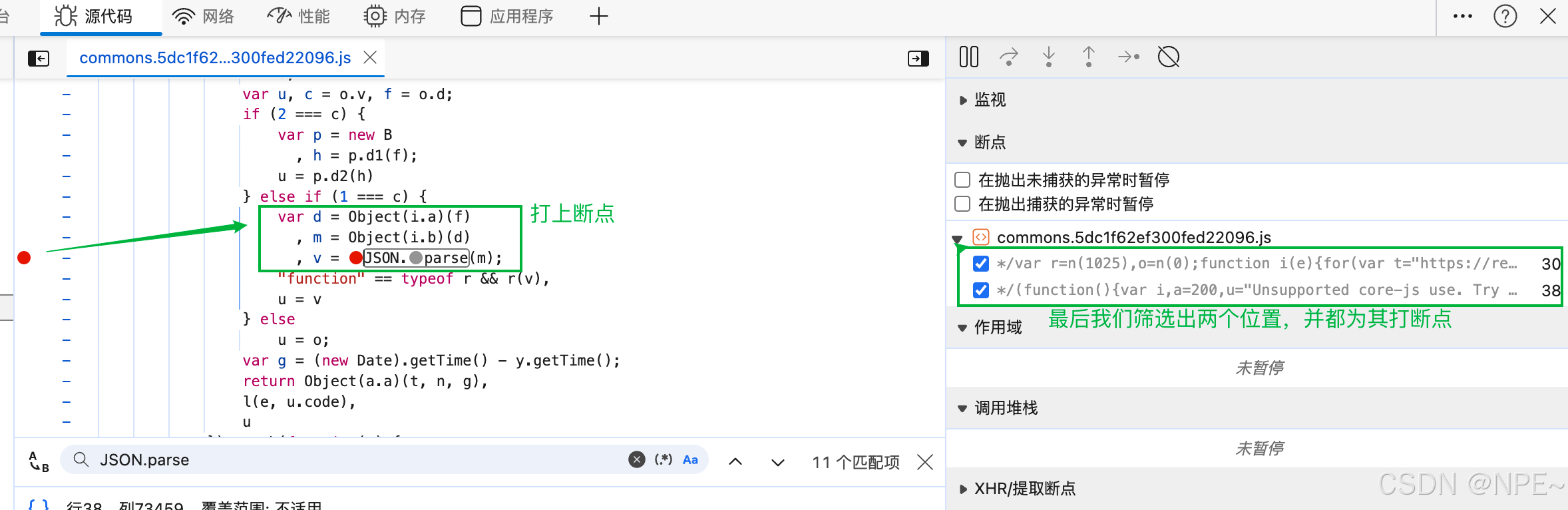Toggle the file navigator sidebar
The image size is (1568, 510).
tap(39, 59)
